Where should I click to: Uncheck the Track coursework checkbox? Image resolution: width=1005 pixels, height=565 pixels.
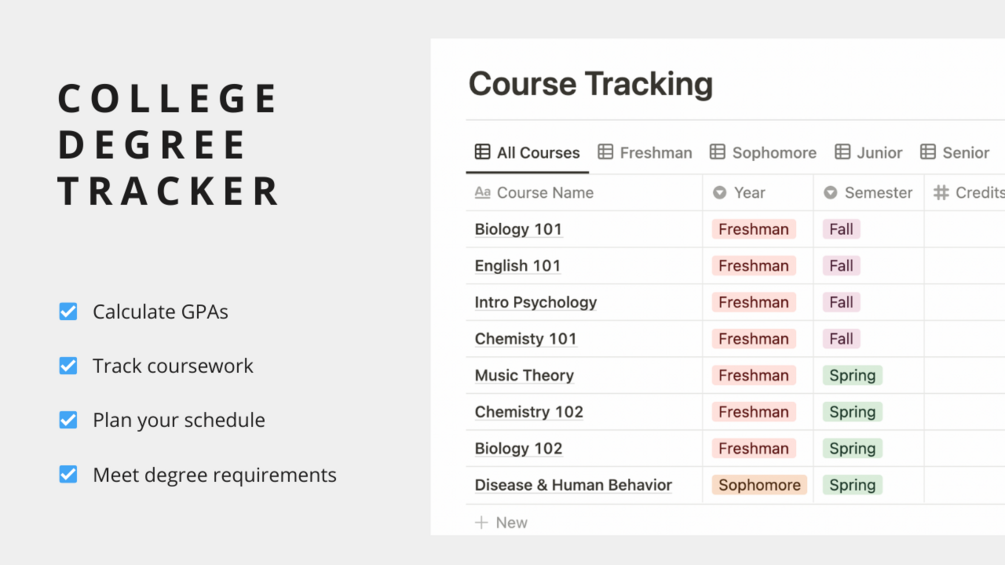[68, 366]
